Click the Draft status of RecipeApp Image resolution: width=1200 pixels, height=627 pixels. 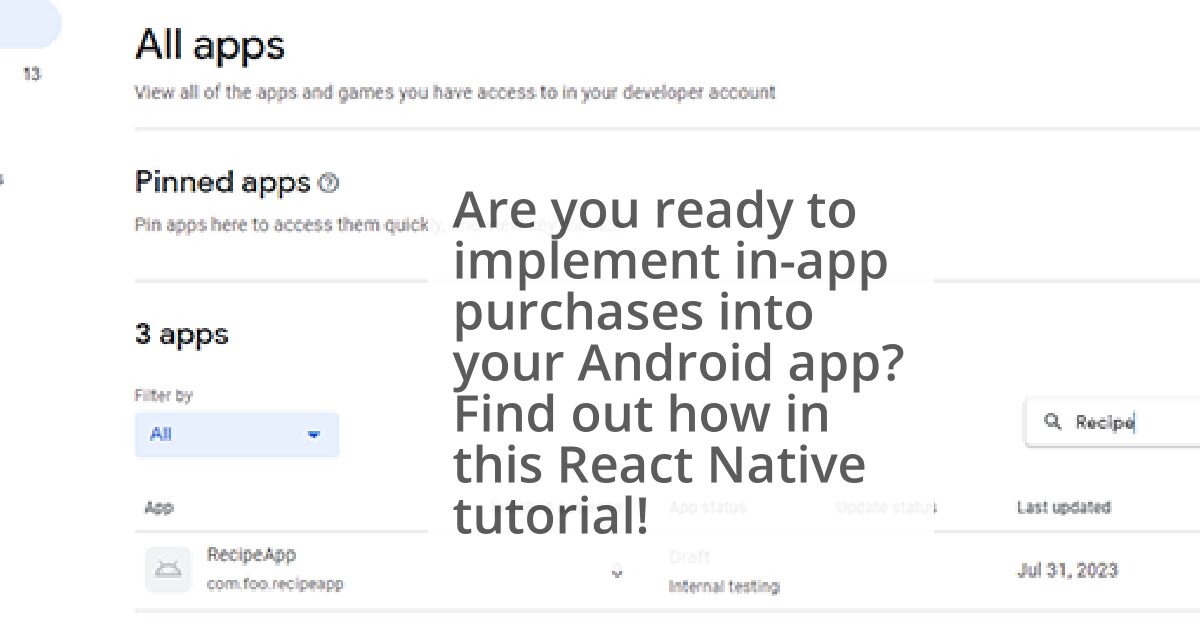(x=689, y=557)
